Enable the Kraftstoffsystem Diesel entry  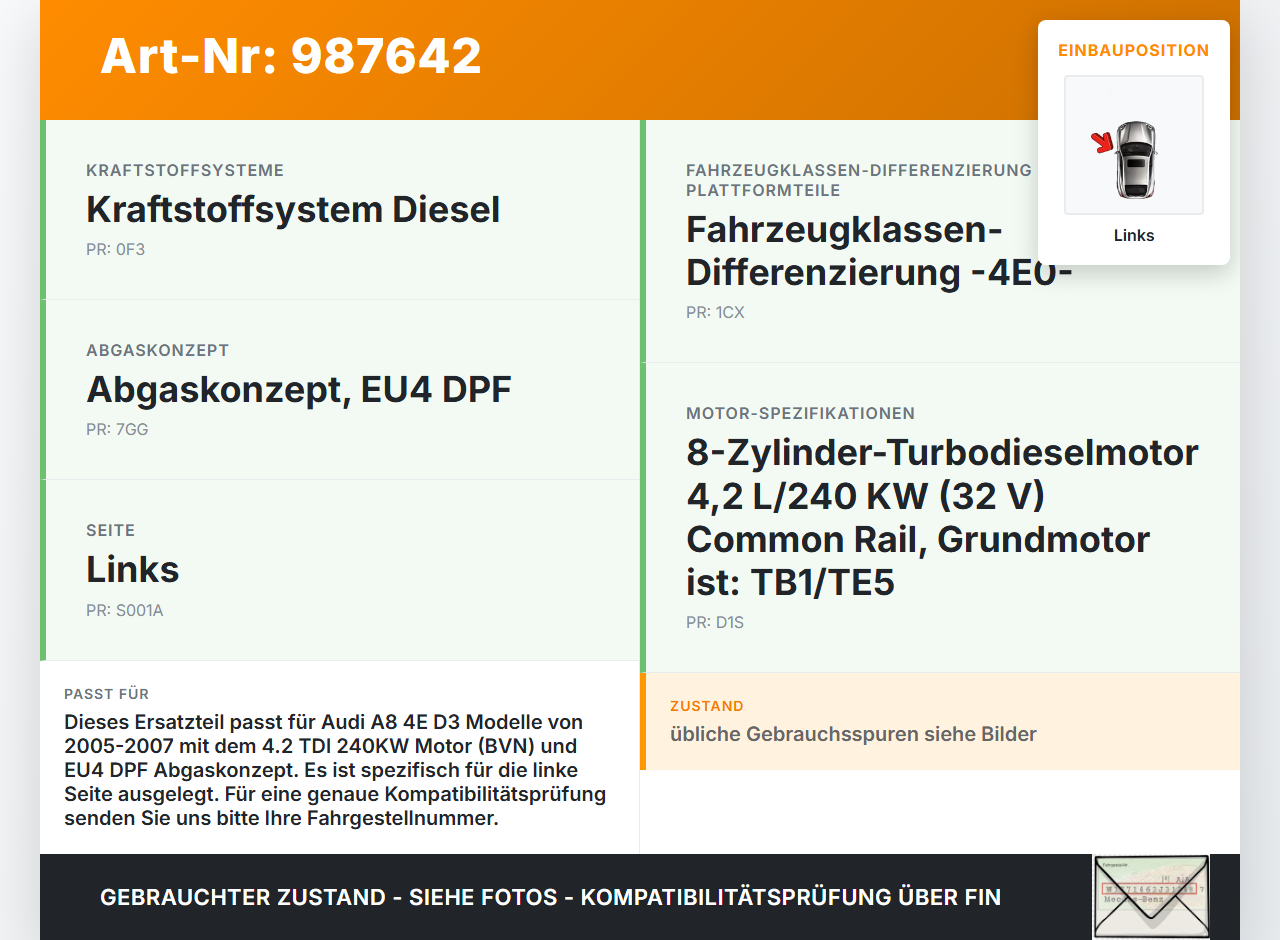coord(293,210)
